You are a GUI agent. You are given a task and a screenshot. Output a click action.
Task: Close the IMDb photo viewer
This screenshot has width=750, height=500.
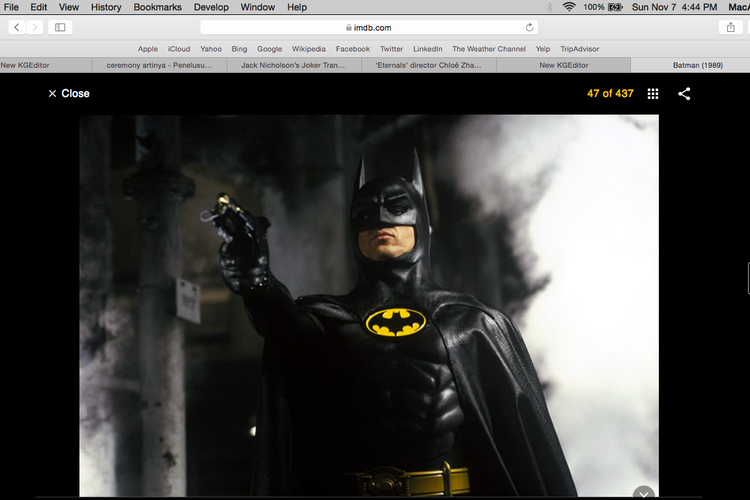point(68,94)
